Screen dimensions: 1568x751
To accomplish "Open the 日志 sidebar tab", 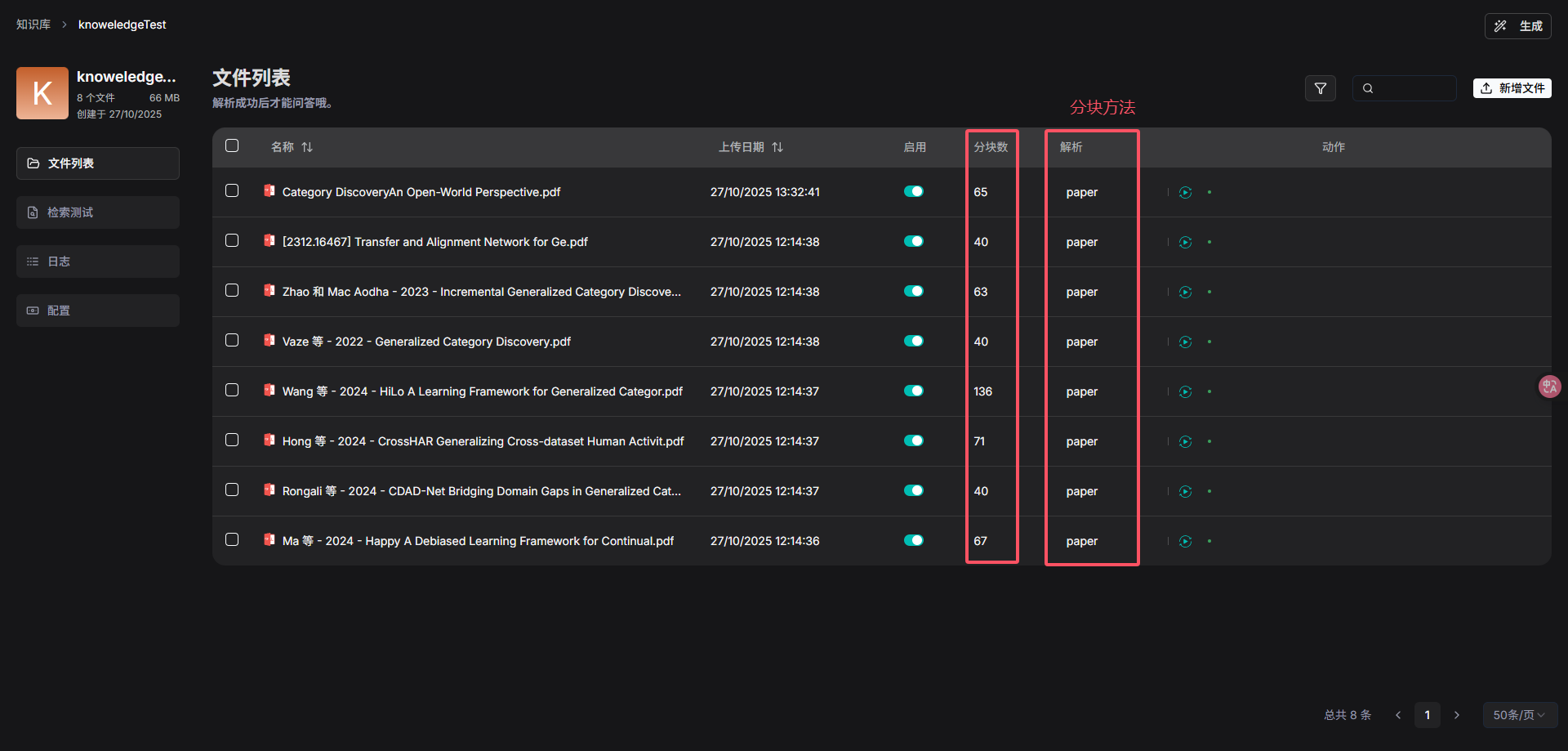I will point(98,262).
